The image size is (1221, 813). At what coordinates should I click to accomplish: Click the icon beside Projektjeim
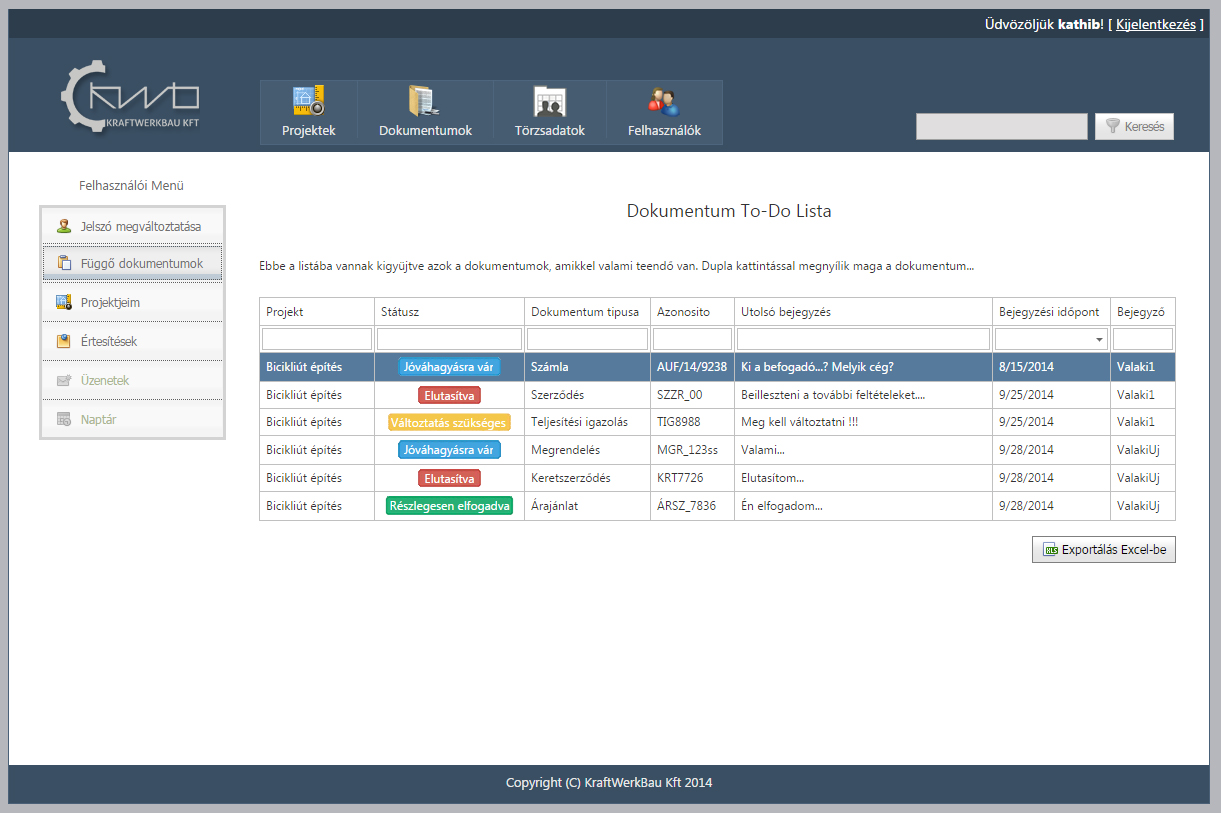coord(64,302)
